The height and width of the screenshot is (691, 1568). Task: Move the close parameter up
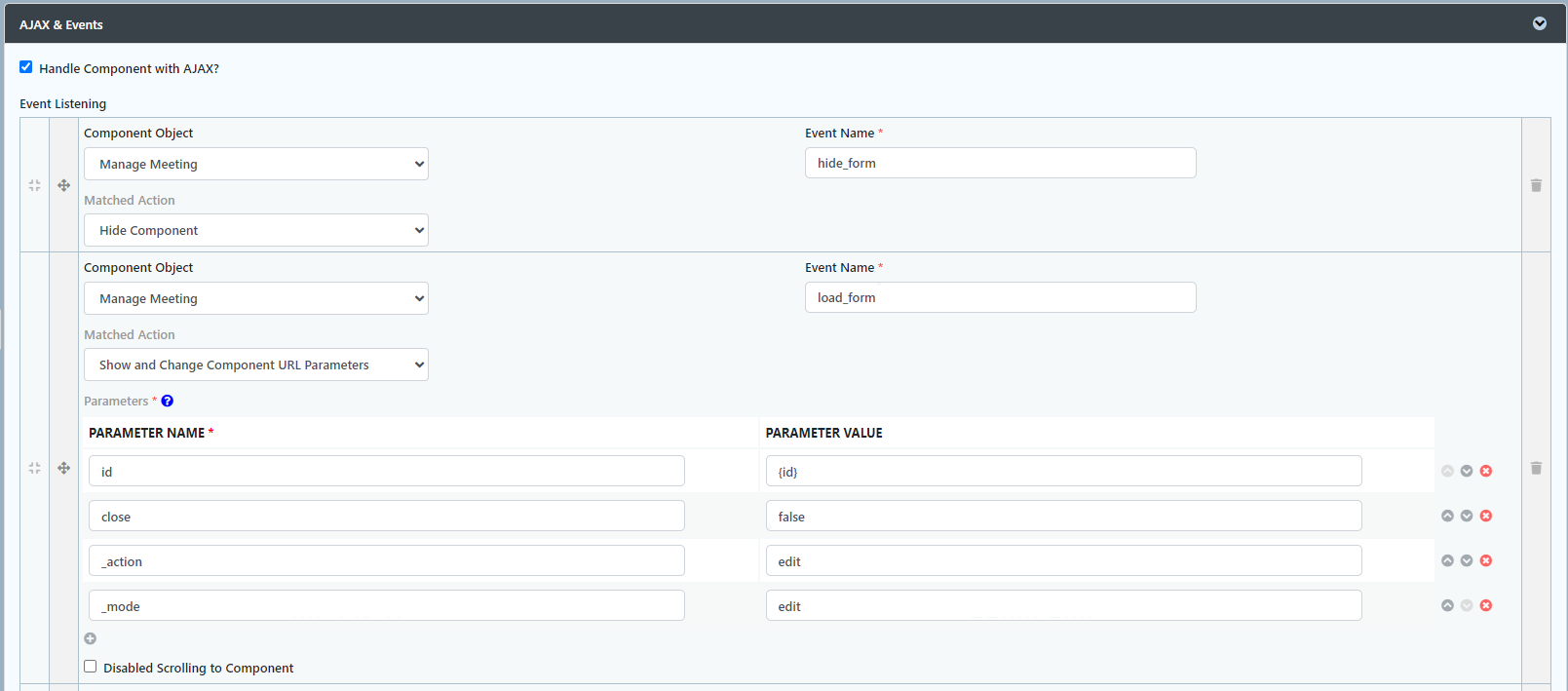click(x=1447, y=516)
